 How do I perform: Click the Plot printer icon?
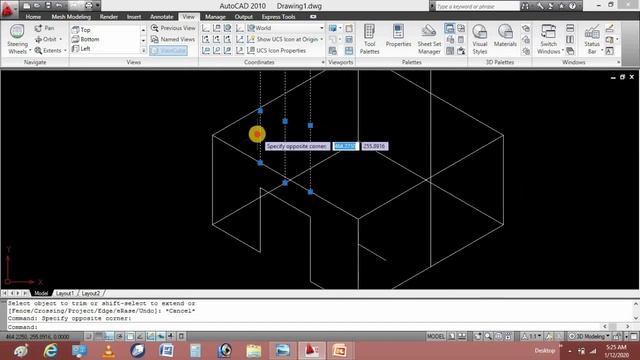click(x=89, y=6)
